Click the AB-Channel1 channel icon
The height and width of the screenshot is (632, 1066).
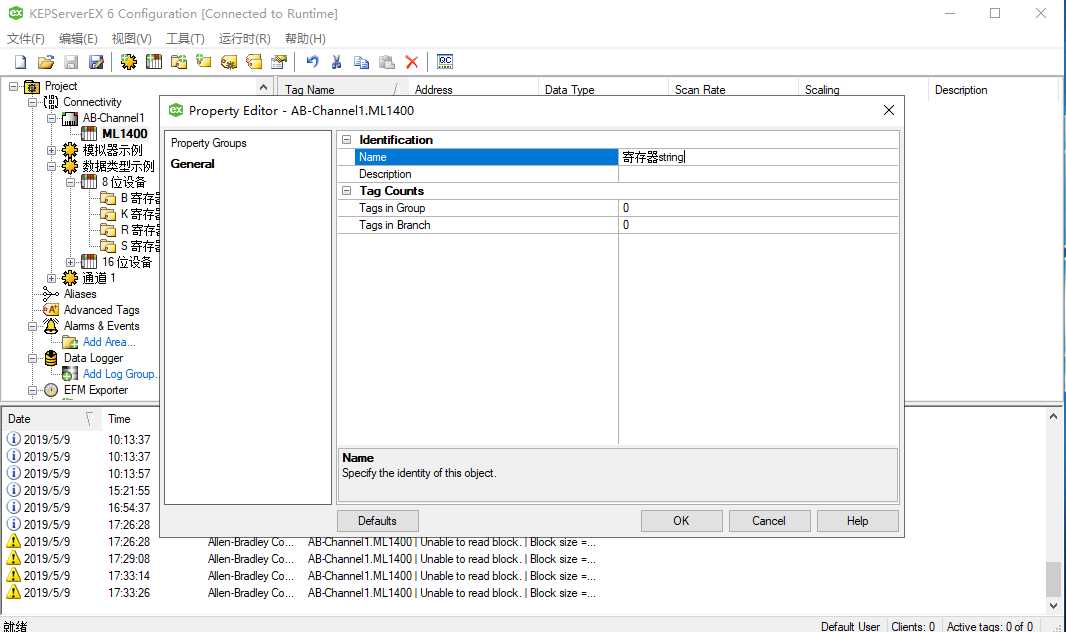coord(70,118)
